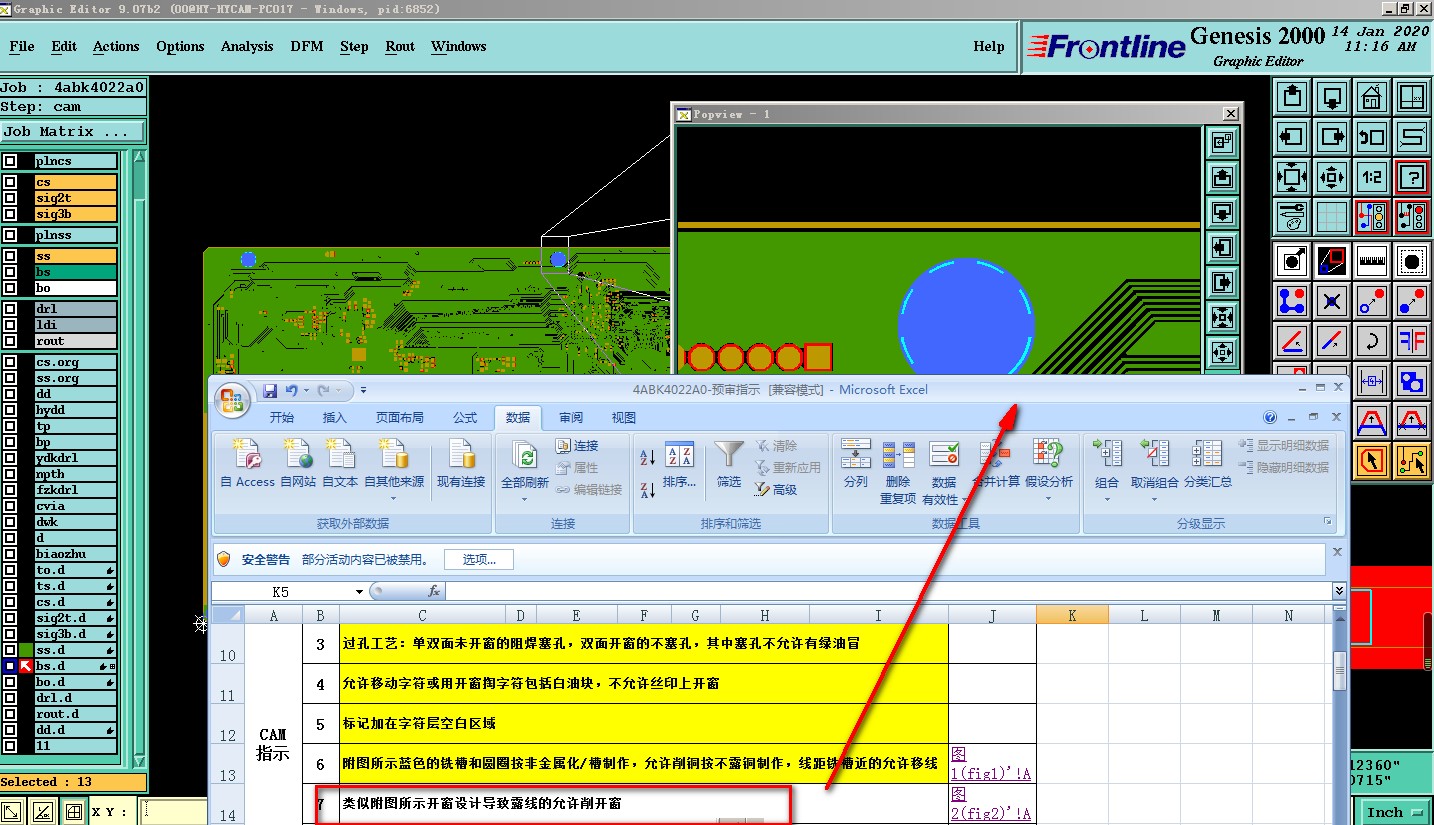Open the 全部刷新 dropdown arrow
The image size is (1434, 825).
(524, 497)
